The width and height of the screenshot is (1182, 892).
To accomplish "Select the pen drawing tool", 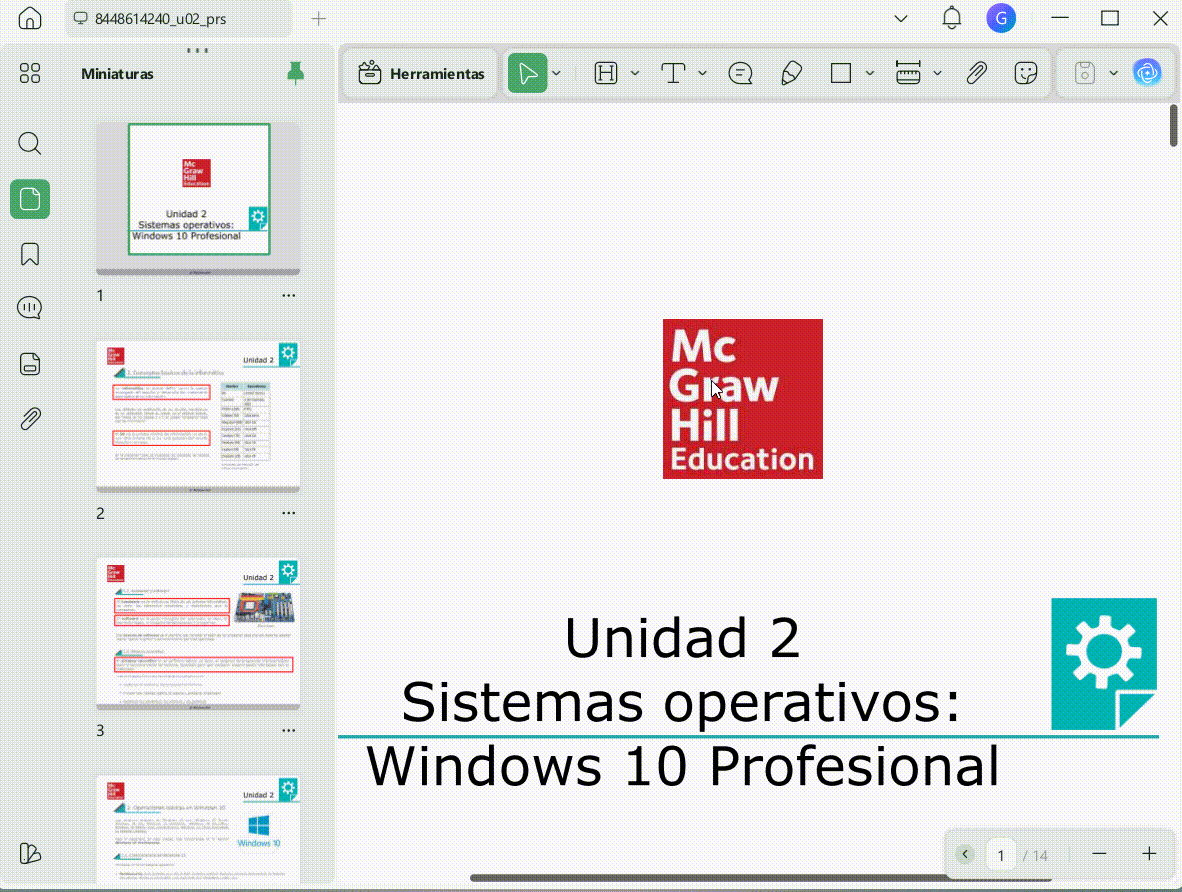I will tap(791, 73).
